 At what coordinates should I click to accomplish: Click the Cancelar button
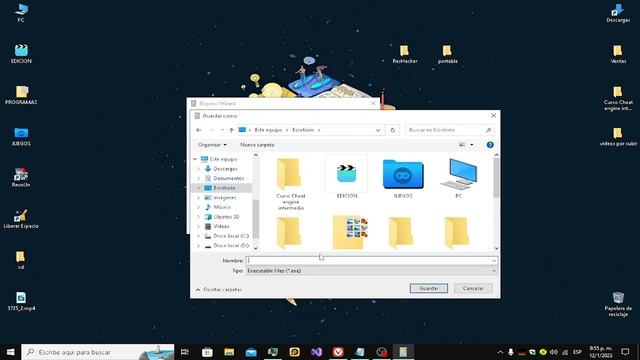click(473, 288)
